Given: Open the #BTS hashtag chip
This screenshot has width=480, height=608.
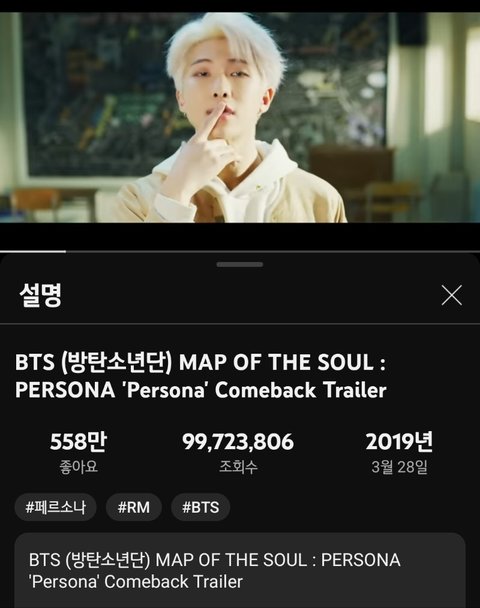Looking at the screenshot, I should (x=200, y=507).
